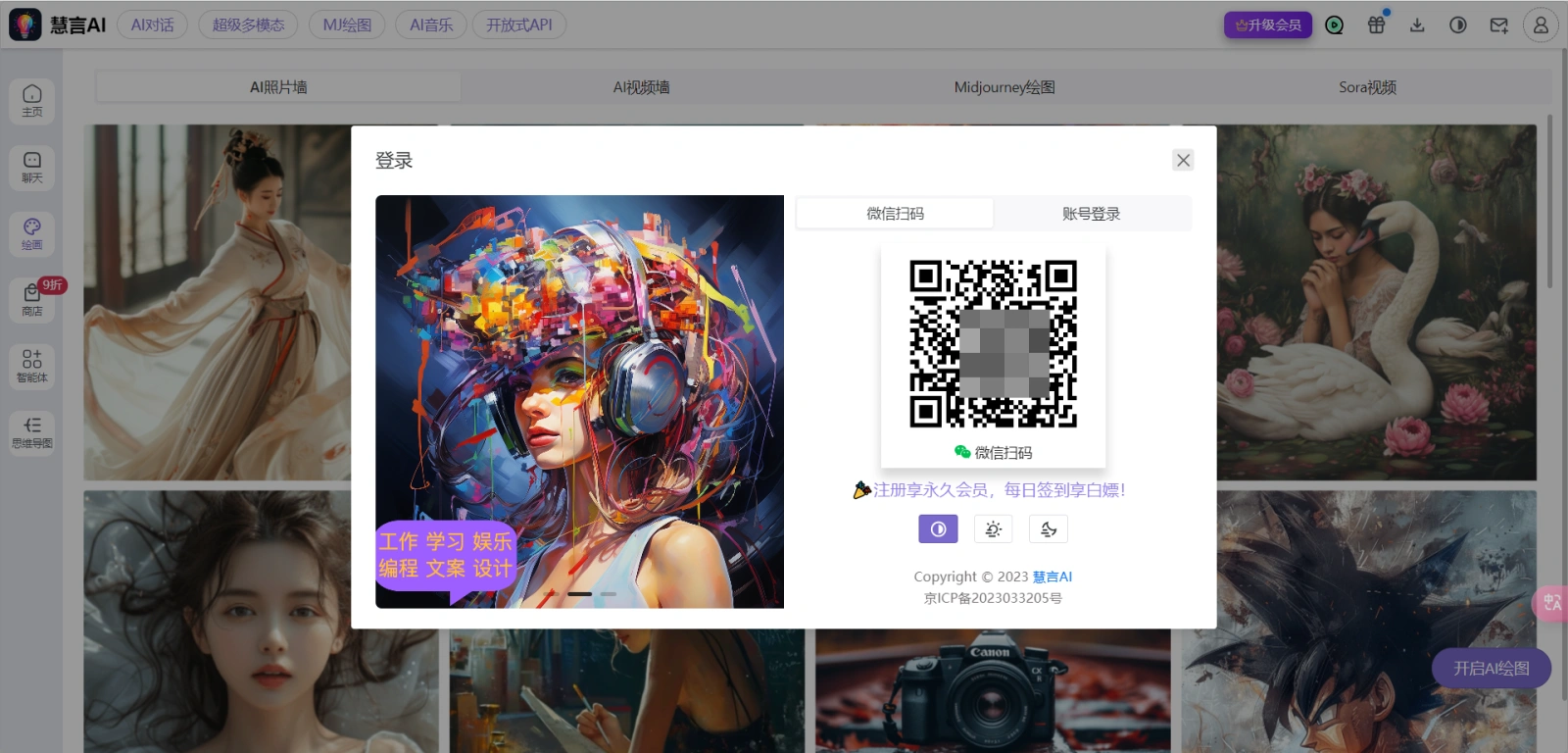Screen dimensions: 1568x753
Task: Open the hanfu dancer photo thumbnail
Action: coord(218,302)
